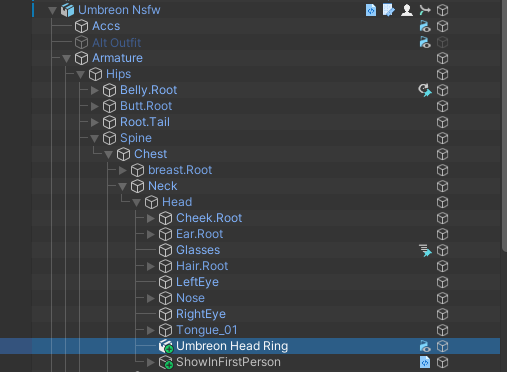This screenshot has width=507, height=372.
Task: Click the cube icon left of LeftEye
Action: 165,282
